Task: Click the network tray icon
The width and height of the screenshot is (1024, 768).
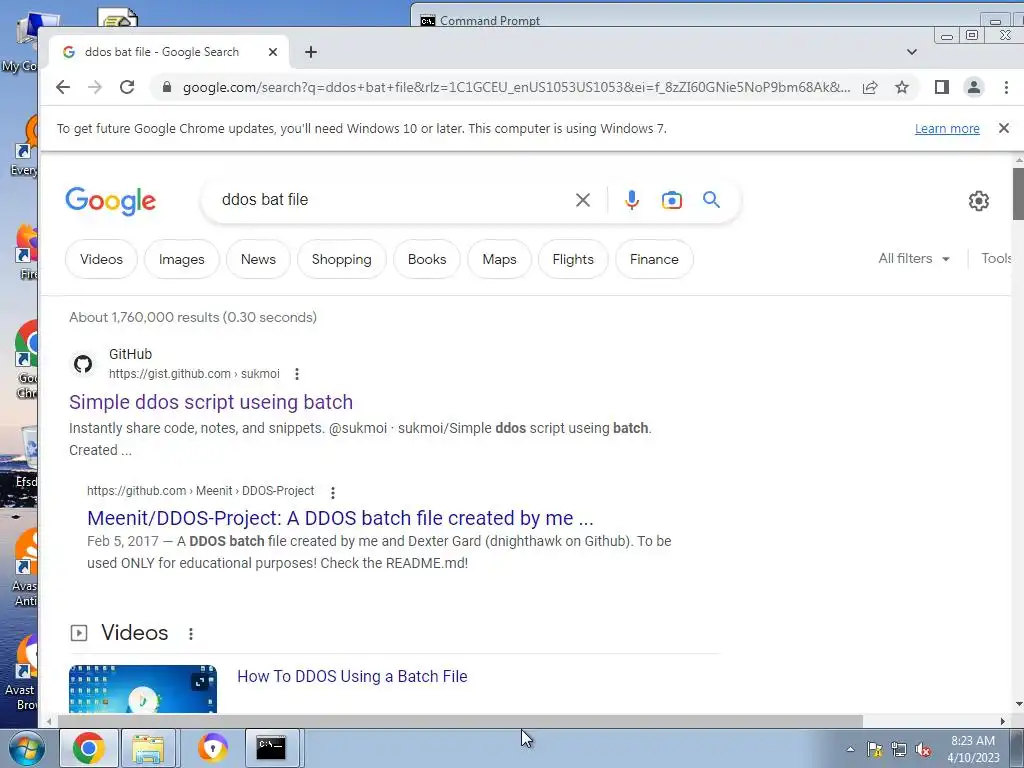Action: [899, 749]
